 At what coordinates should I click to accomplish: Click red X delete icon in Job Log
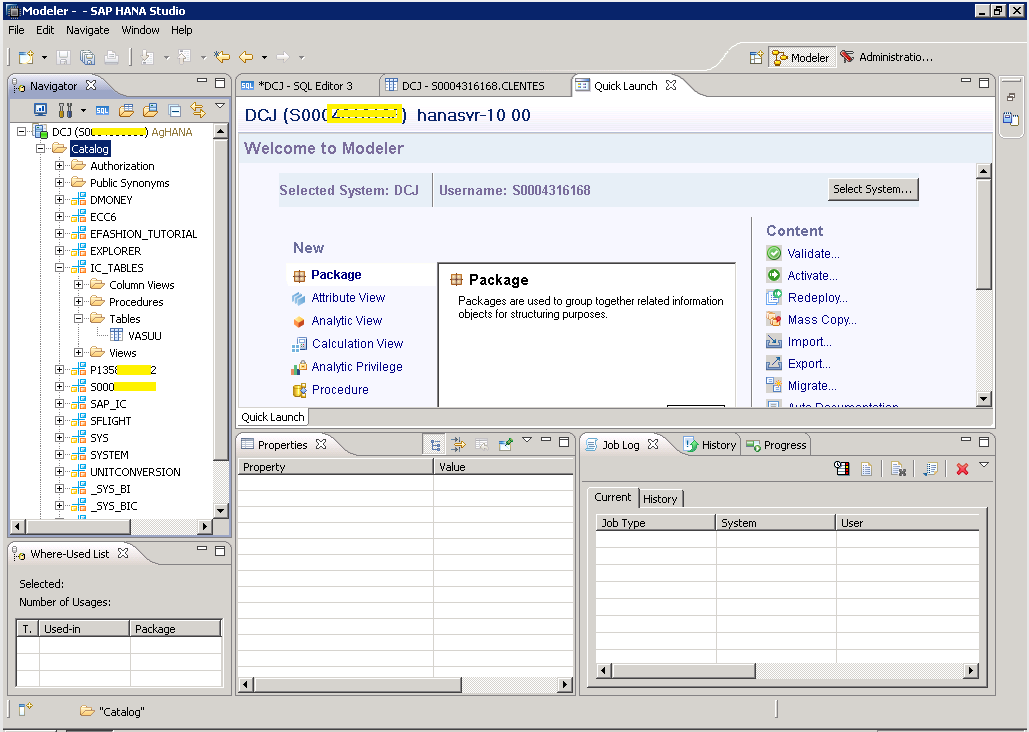click(962, 469)
